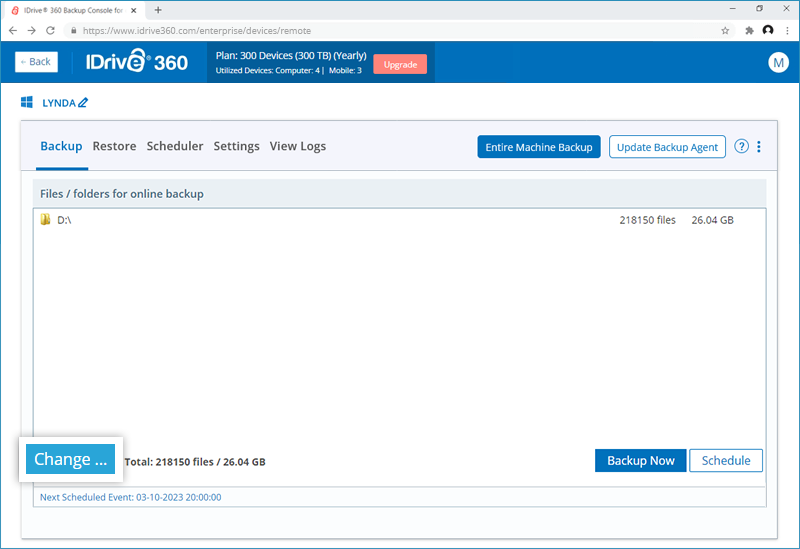
Task: Reload the page
Action: click(x=50, y=31)
